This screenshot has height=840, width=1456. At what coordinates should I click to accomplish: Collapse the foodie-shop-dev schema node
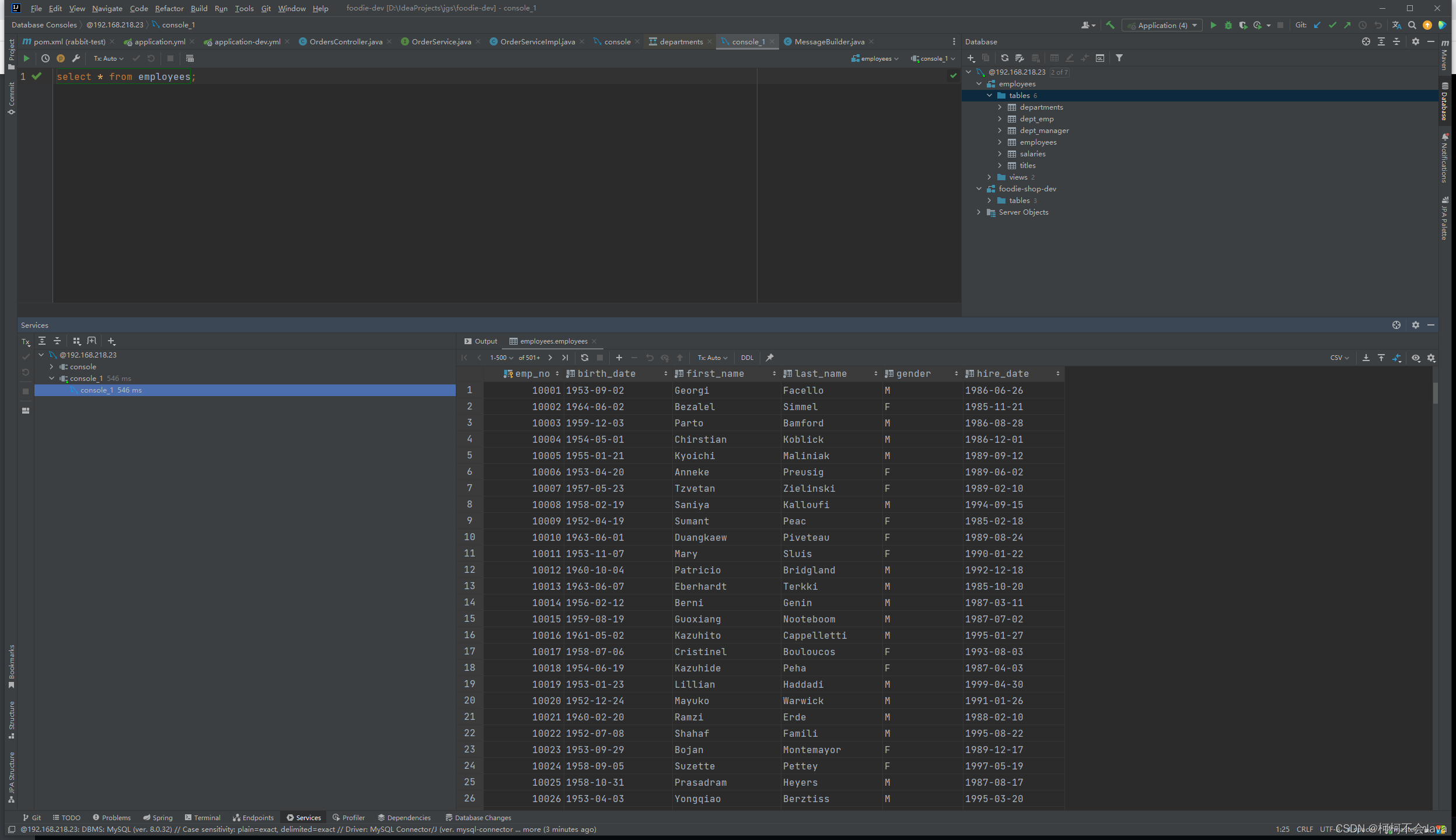tap(979, 189)
